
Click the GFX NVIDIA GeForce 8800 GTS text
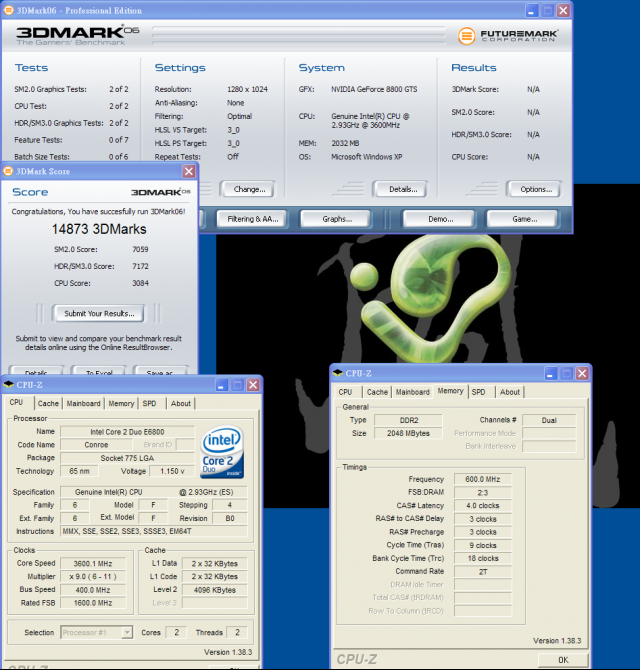click(374, 89)
